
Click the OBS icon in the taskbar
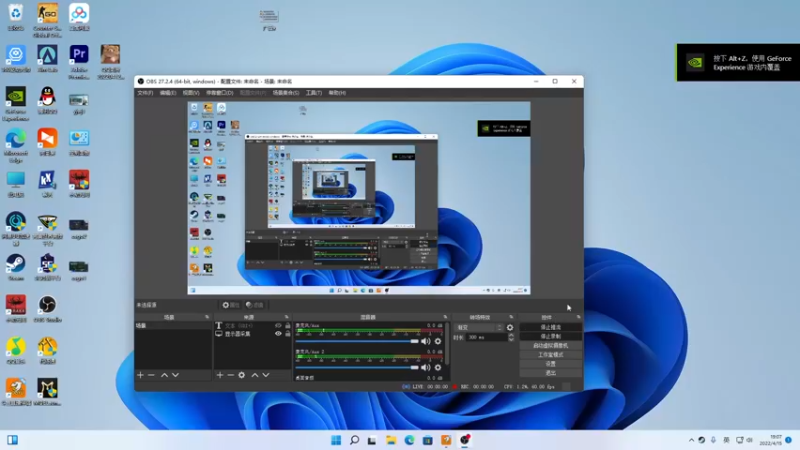(465, 440)
